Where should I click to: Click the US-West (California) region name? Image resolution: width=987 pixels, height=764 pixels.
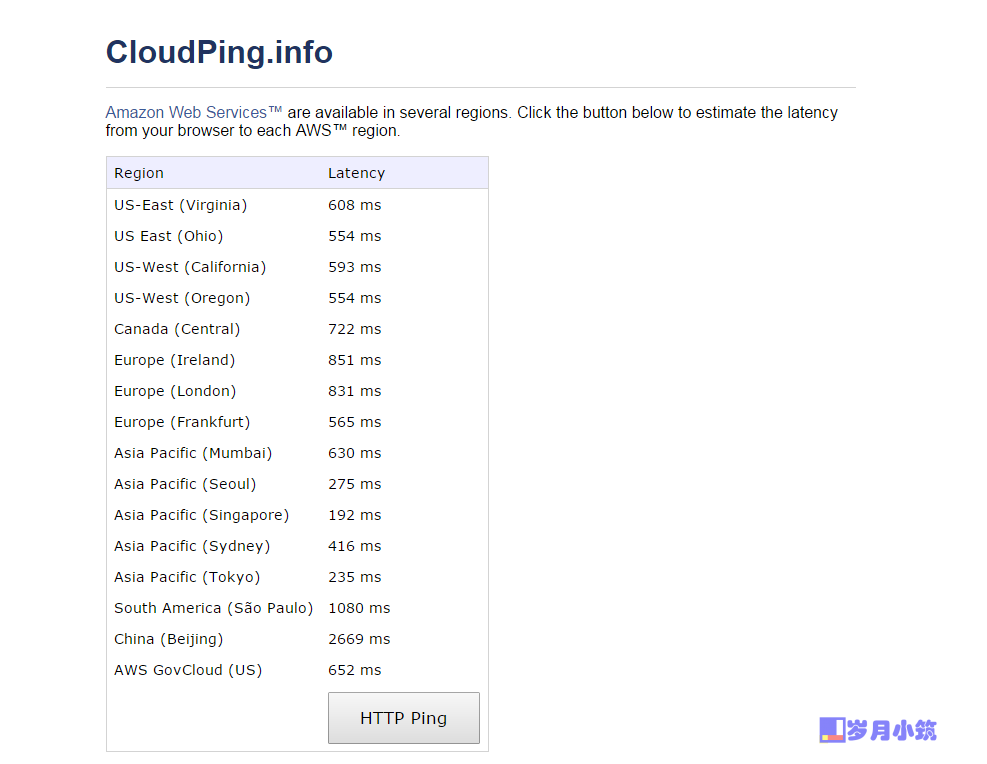[x=190, y=267]
